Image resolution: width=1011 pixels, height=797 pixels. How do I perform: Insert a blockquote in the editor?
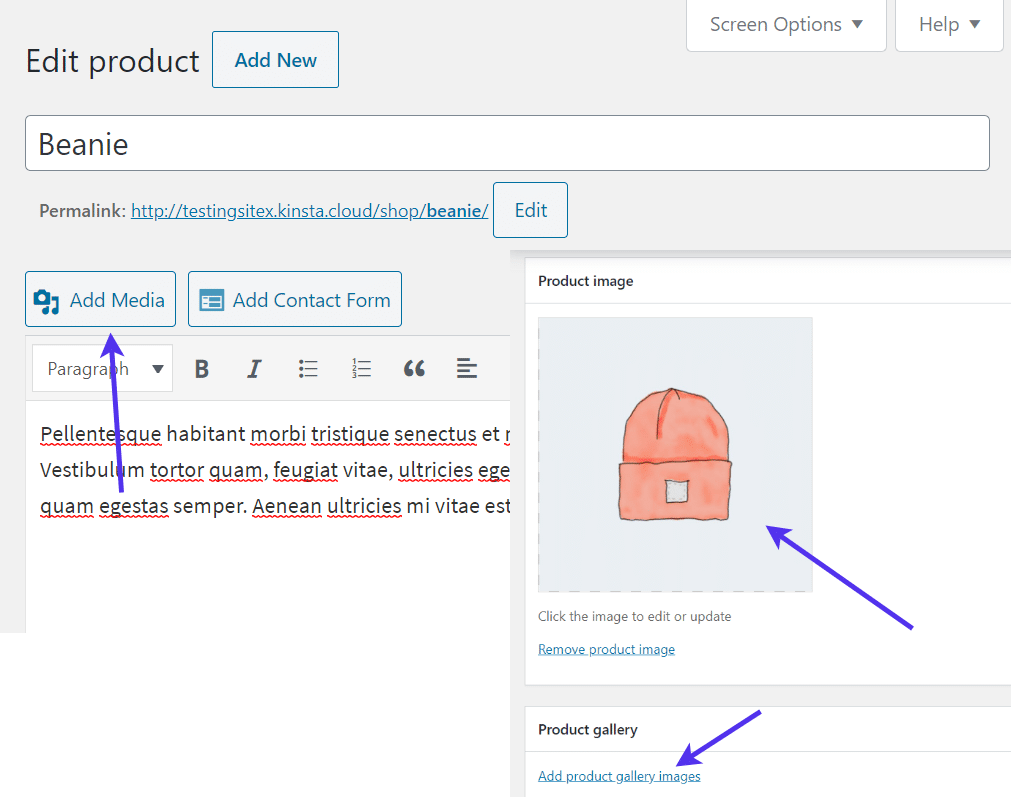[414, 368]
